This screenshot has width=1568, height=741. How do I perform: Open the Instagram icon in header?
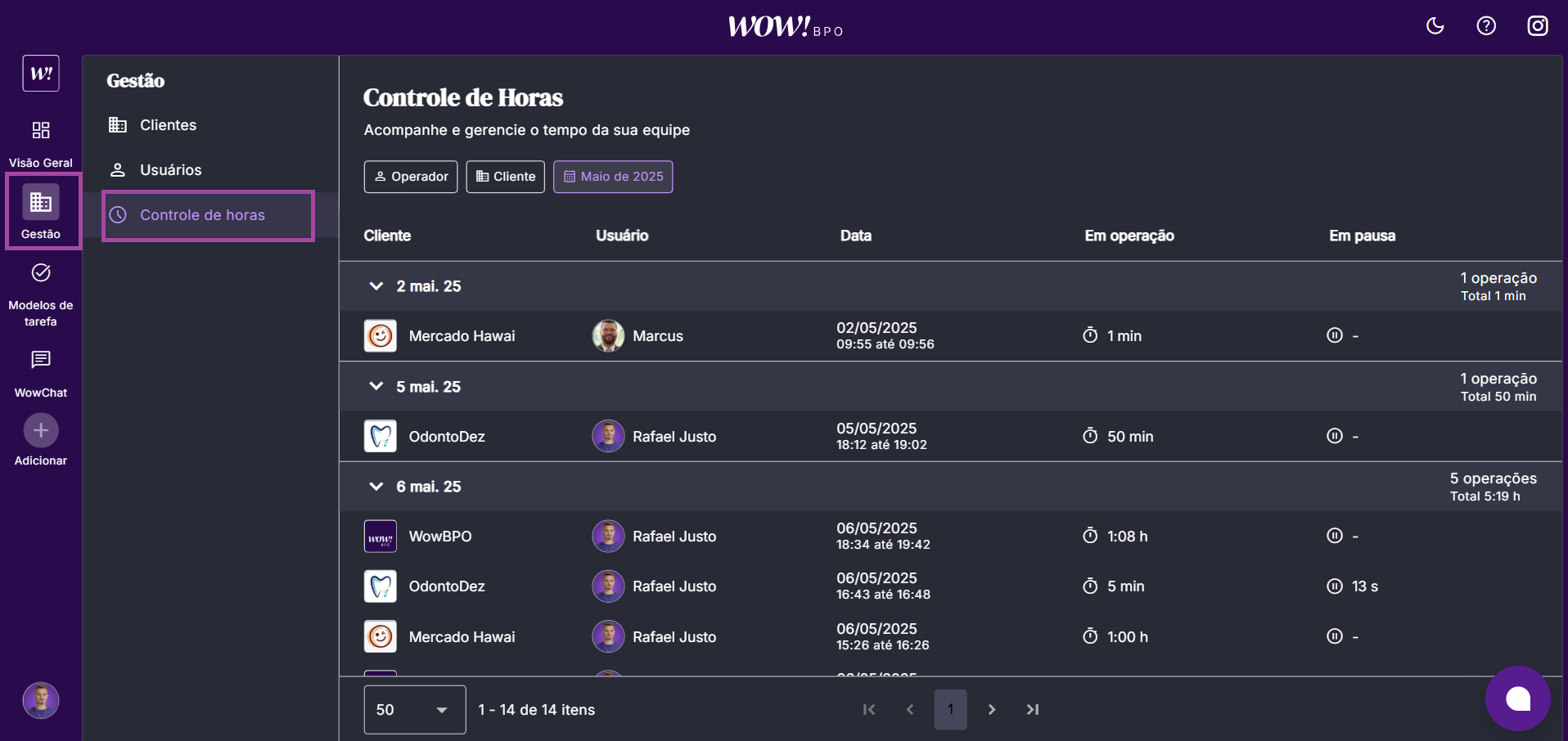tap(1537, 26)
